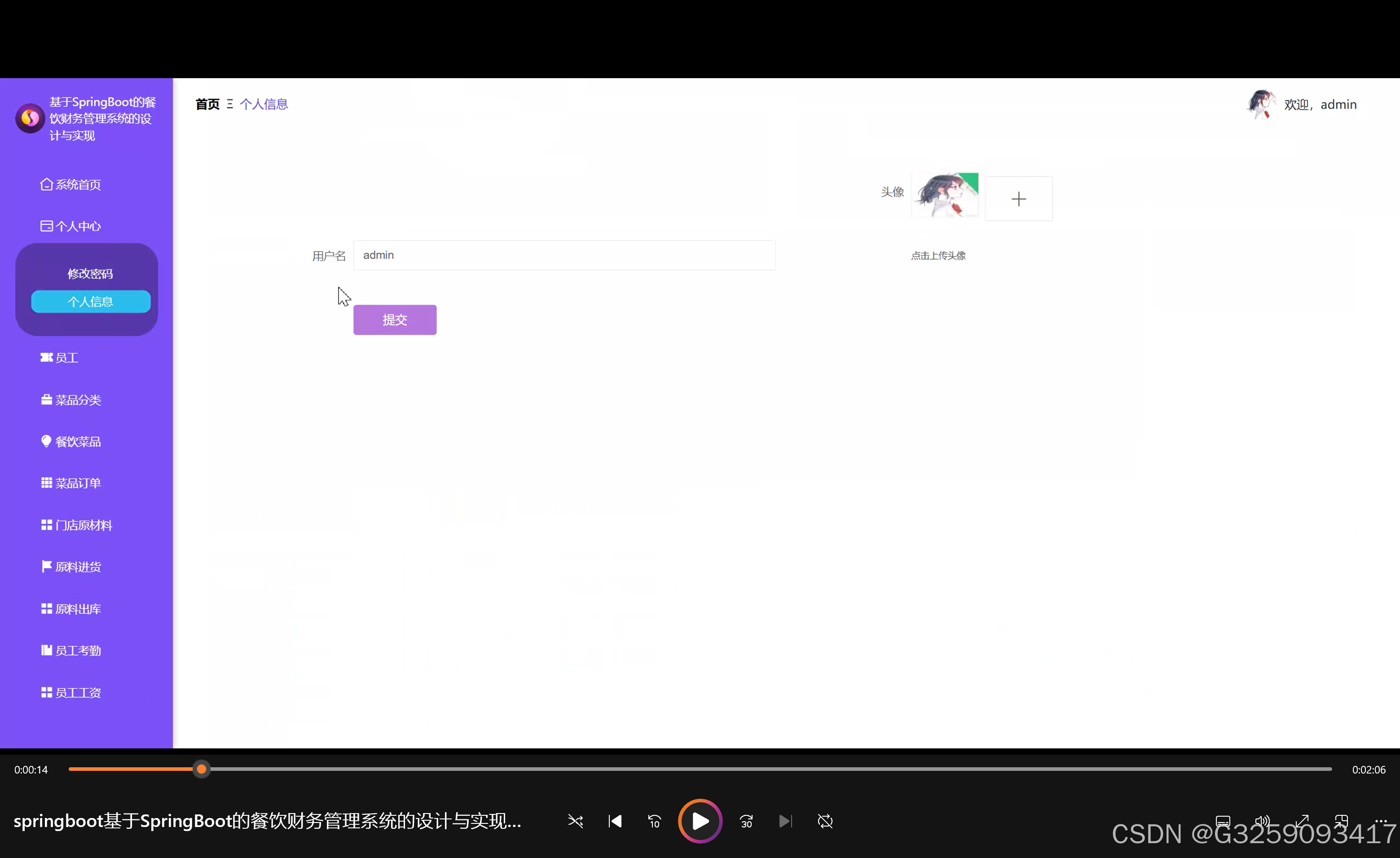Go to next track in player

point(785,821)
